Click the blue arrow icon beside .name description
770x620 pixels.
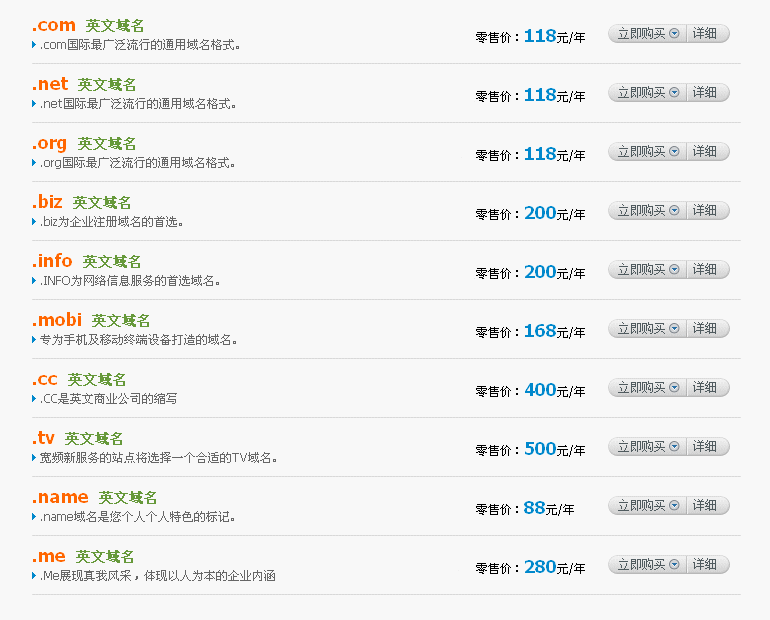point(34,517)
